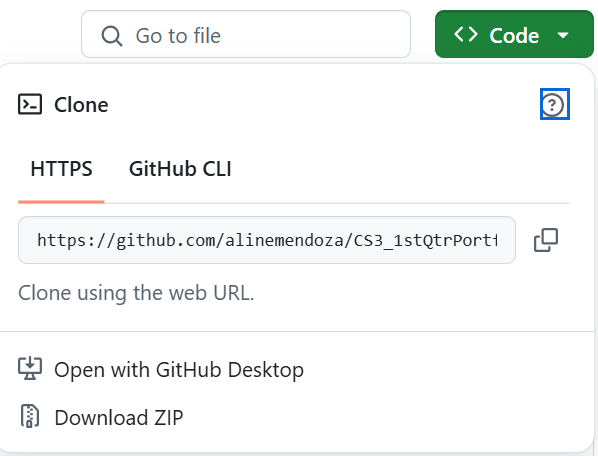This screenshot has width=598, height=456.
Task: Click the 'Go to file' placeholder text
Action: coord(178,36)
